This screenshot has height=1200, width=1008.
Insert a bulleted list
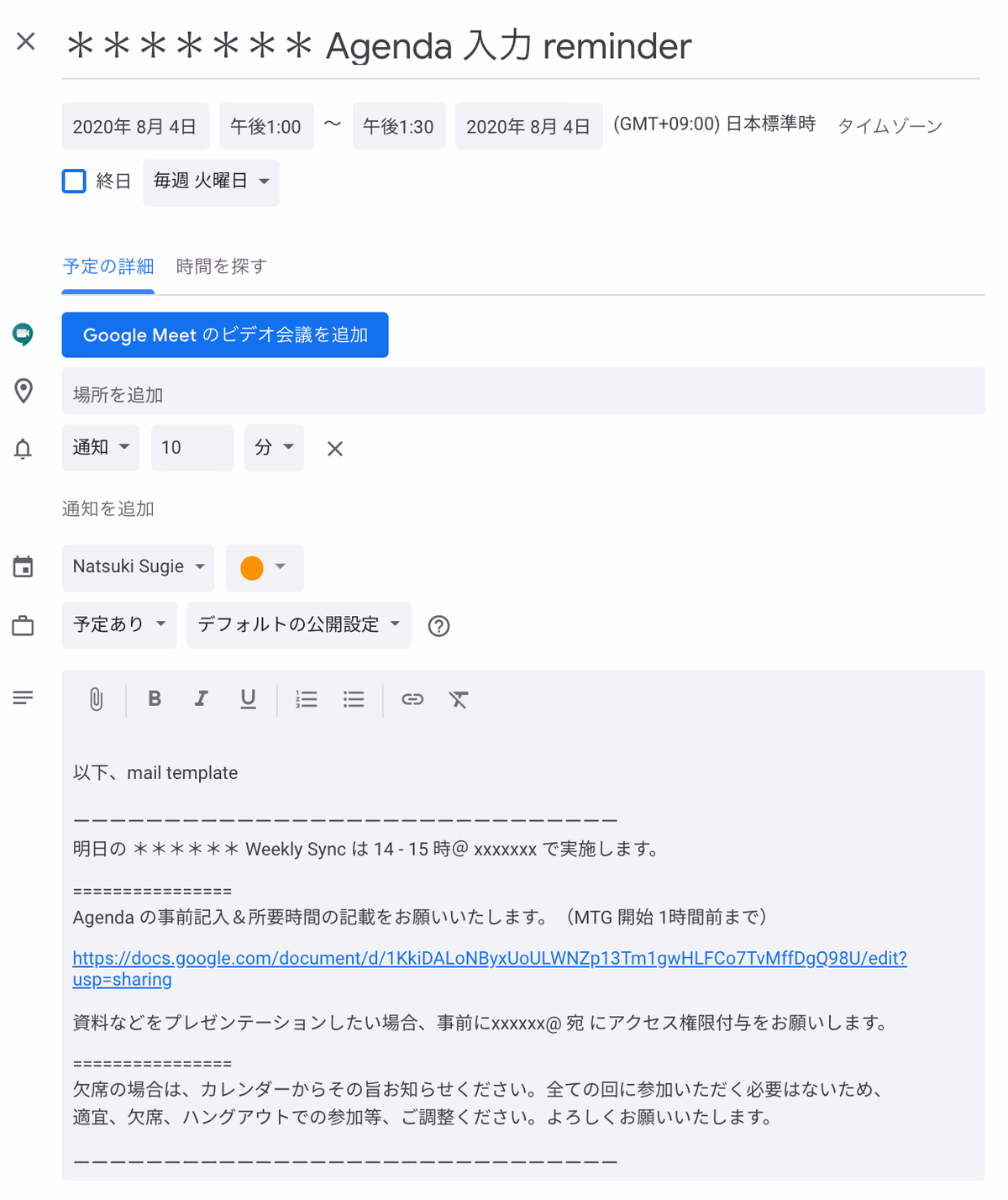(x=354, y=699)
